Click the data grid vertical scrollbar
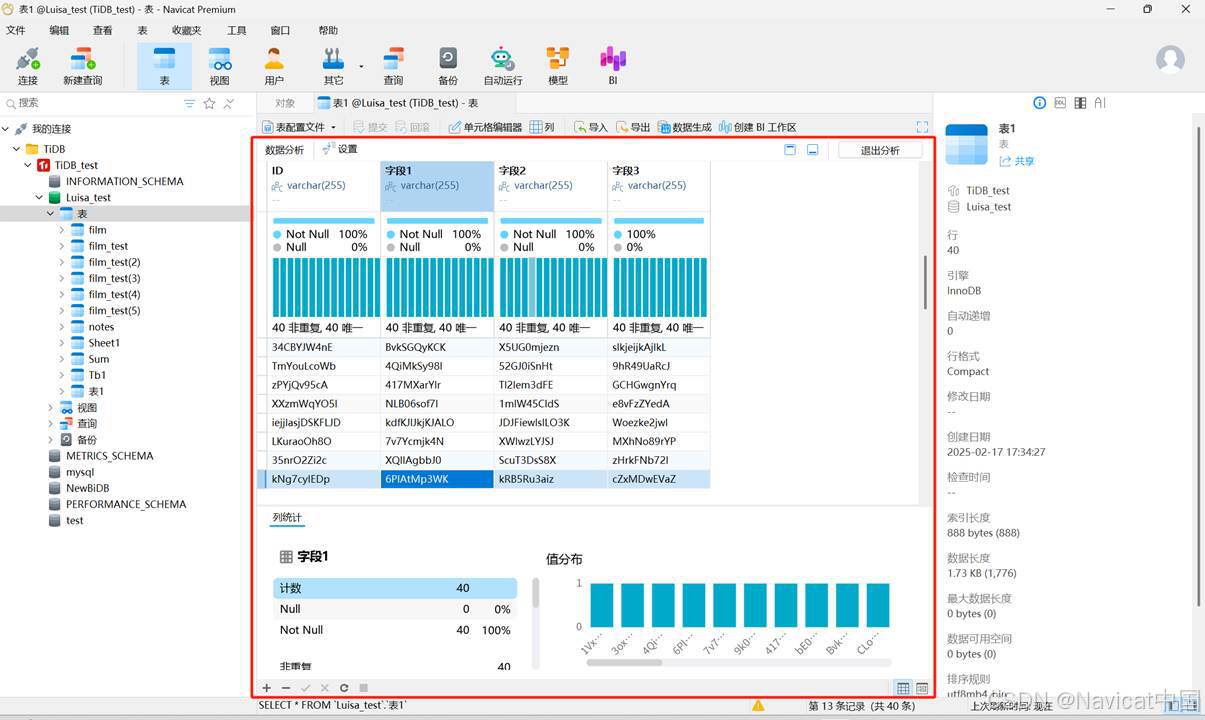 (924, 282)
